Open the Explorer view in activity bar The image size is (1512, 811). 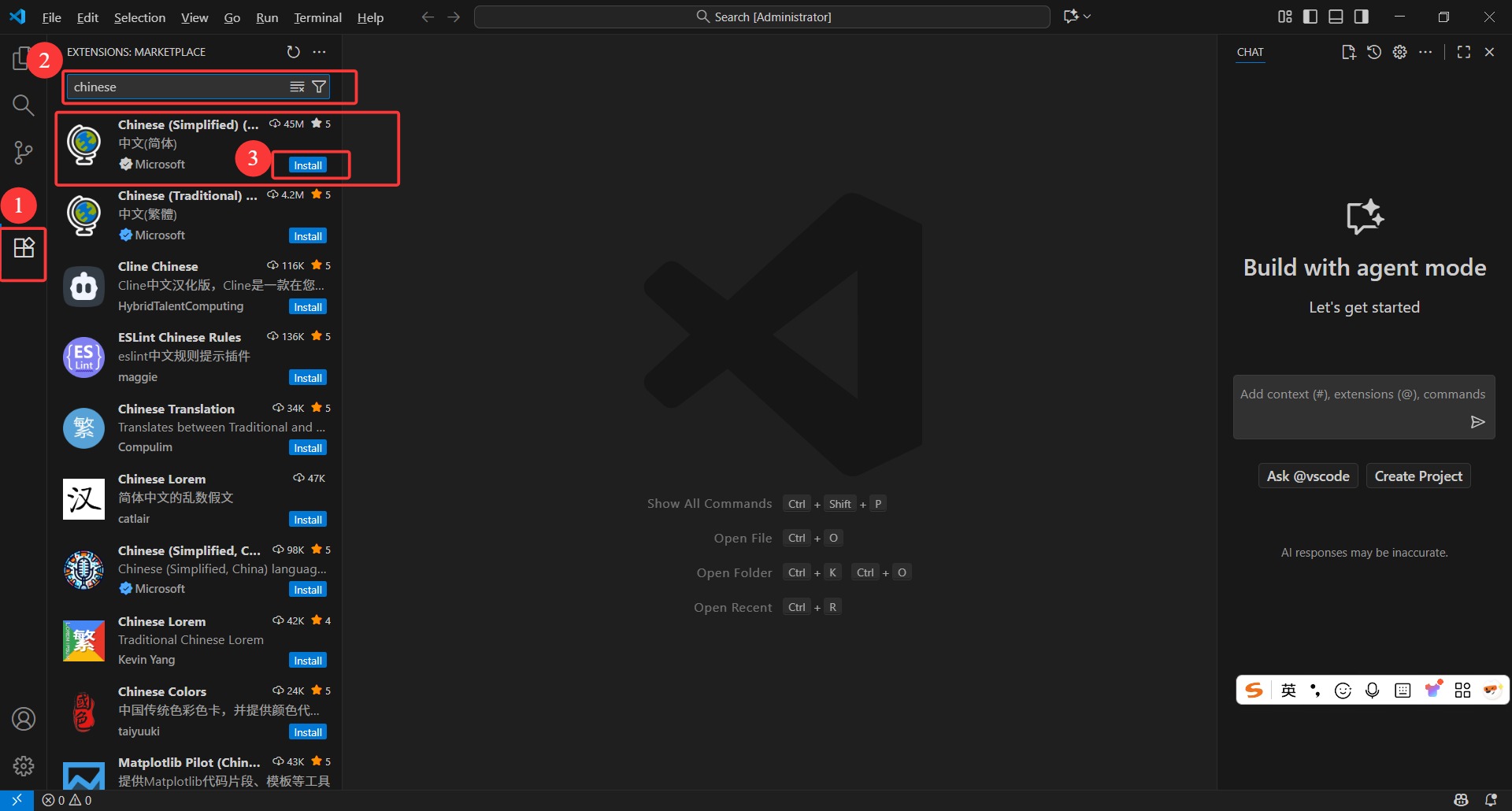(x=21, y=59)
